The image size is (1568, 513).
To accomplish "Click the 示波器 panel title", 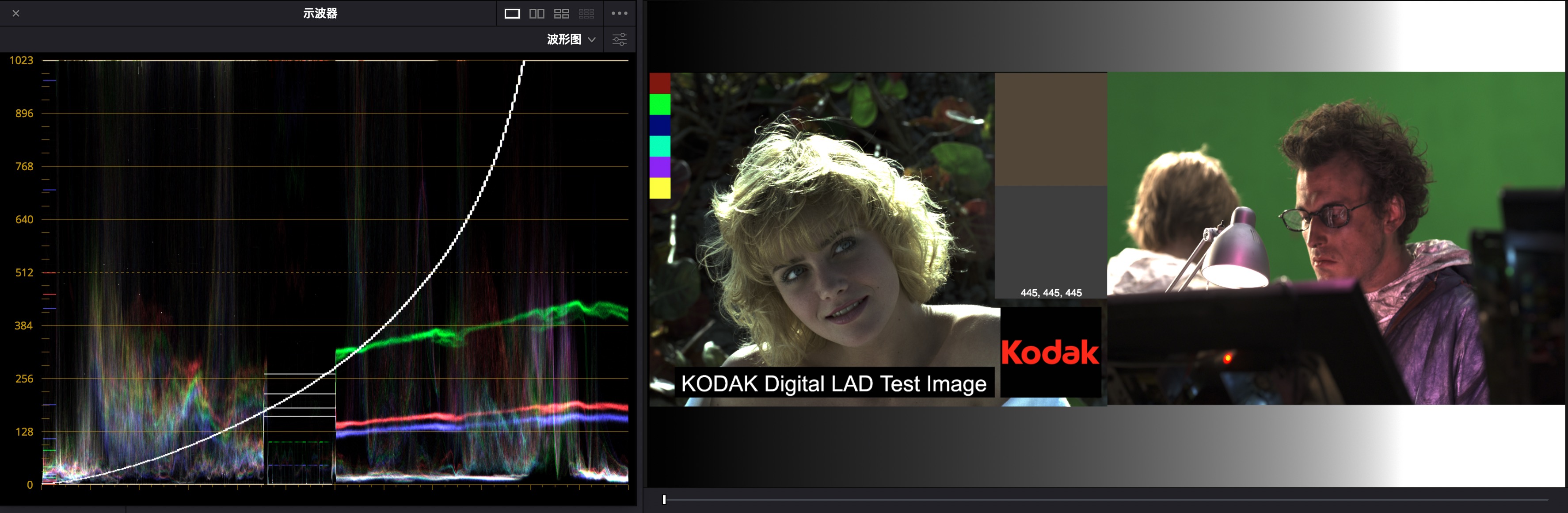I will (320, 13).
